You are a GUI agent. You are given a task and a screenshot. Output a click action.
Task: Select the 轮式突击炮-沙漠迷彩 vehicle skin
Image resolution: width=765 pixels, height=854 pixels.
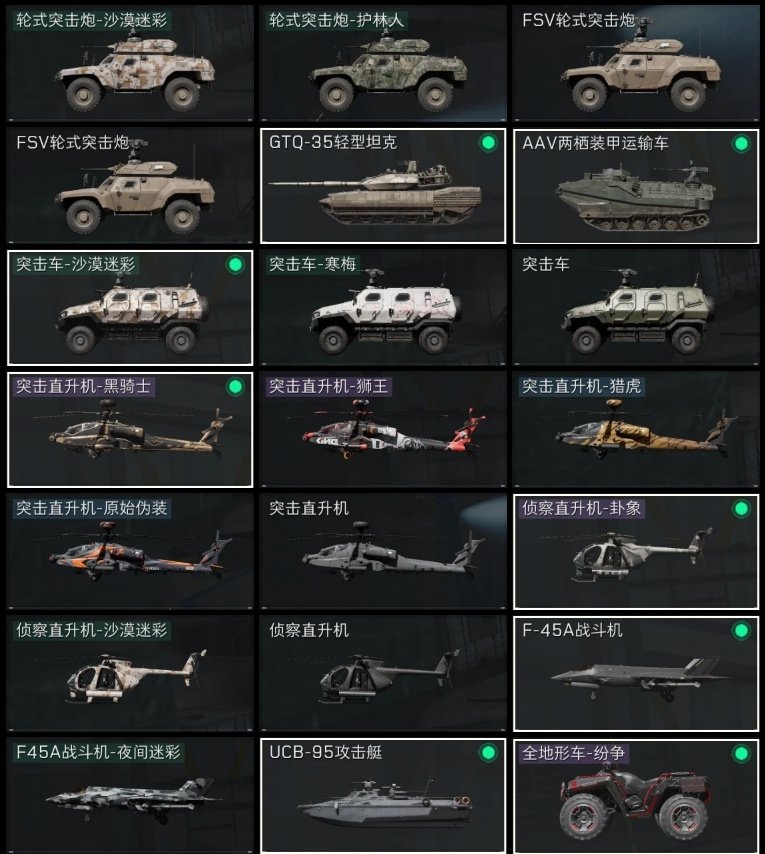click(x=130, y=63)
